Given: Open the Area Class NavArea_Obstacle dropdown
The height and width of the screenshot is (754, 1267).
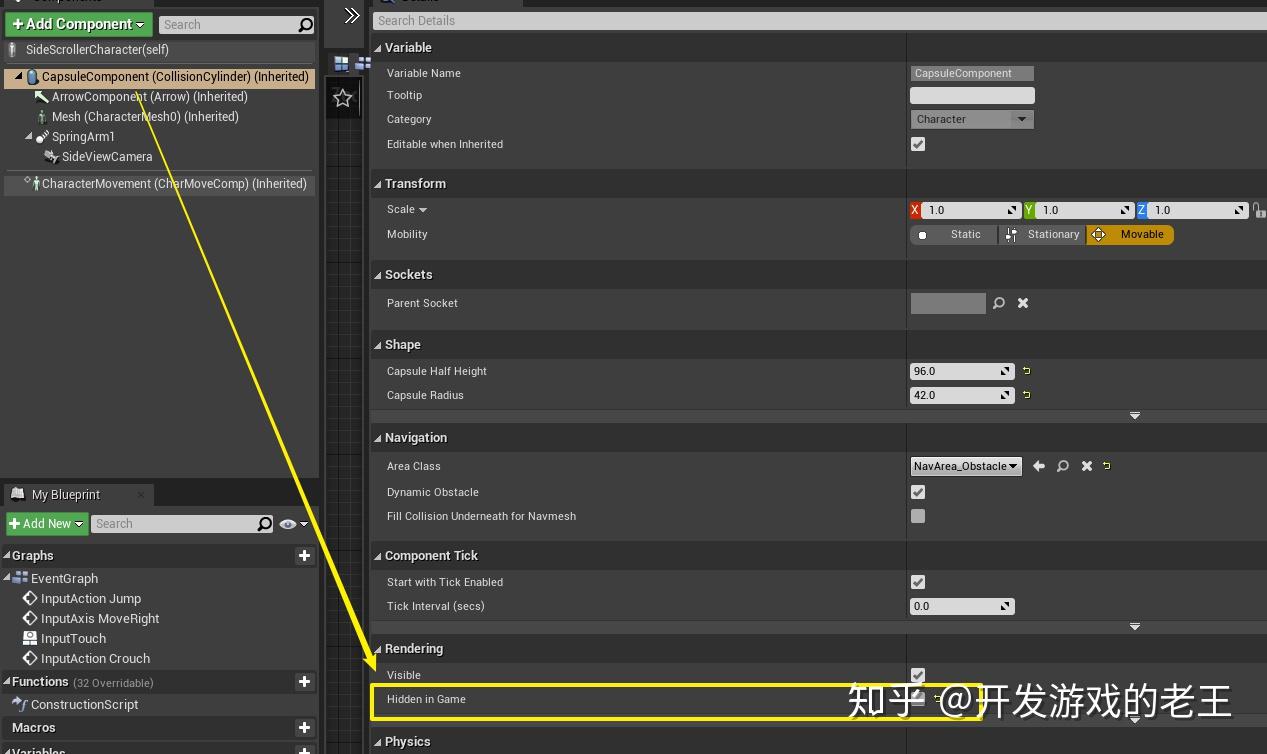Looking at the screenshot, I should (x=966, y=466).
